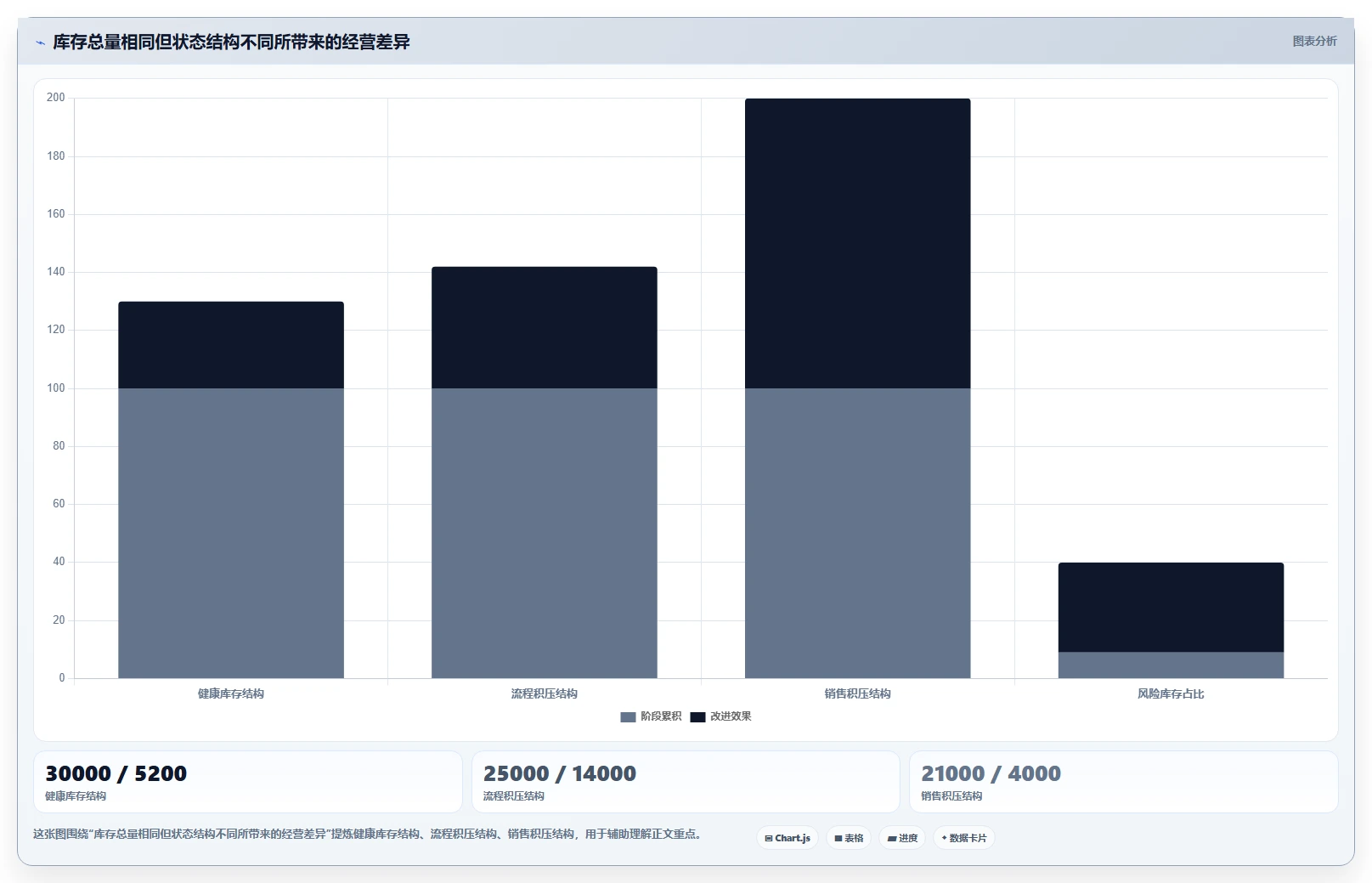
Task: Click the chart title 库存总量相同但状态结构不同
Action: pos(231,42)
